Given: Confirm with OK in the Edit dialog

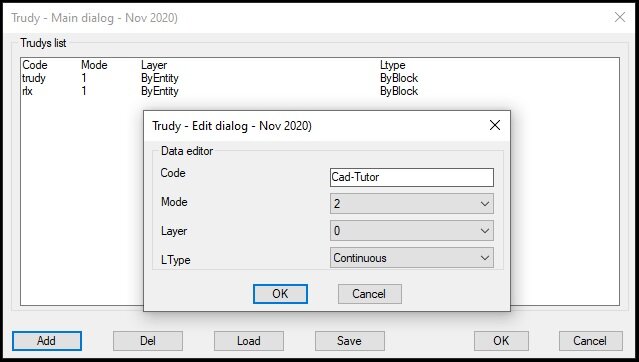Looking at the screenshot, I should click(280, 294).
